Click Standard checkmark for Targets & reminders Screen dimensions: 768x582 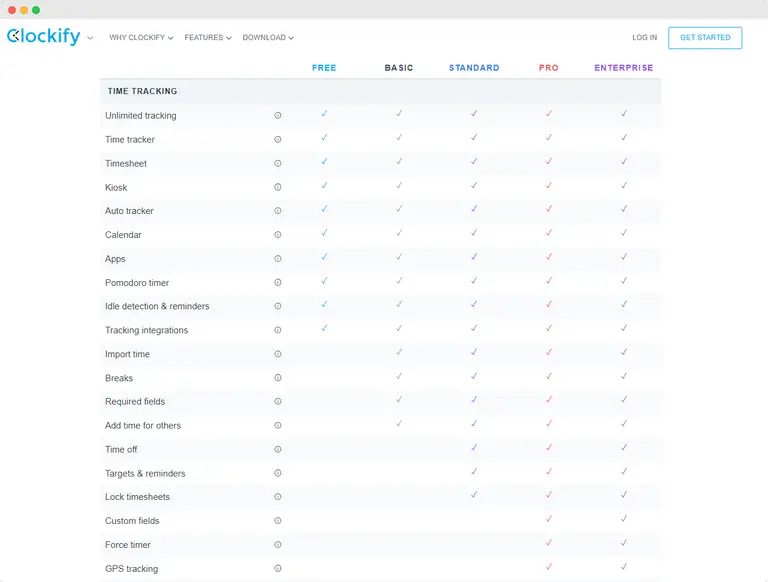click(x=474, y=472)
